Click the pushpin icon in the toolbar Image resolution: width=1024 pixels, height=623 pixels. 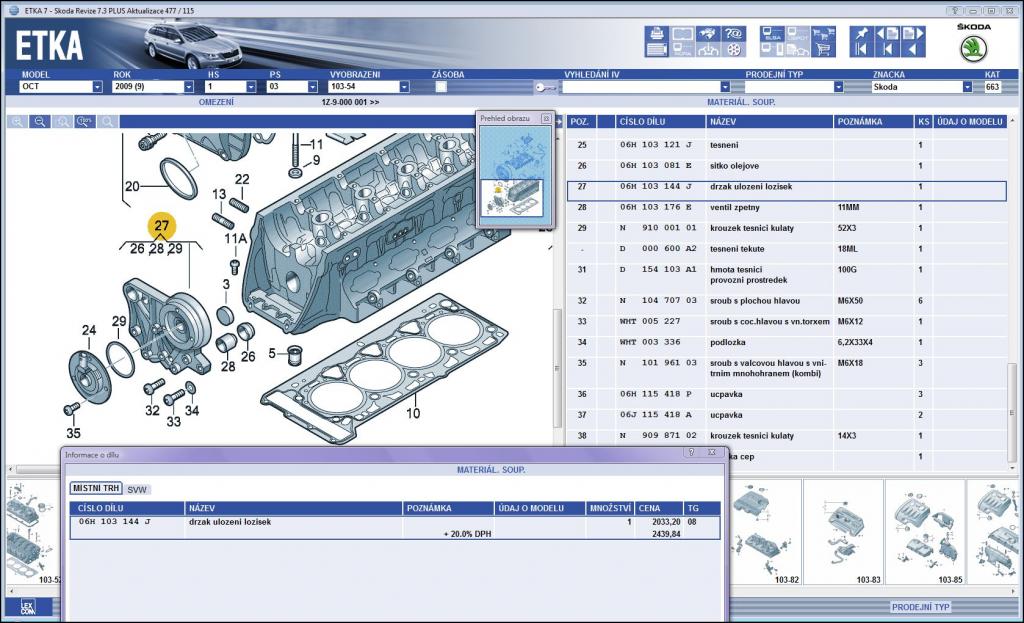pyautogui.click(x=862, y=34)
